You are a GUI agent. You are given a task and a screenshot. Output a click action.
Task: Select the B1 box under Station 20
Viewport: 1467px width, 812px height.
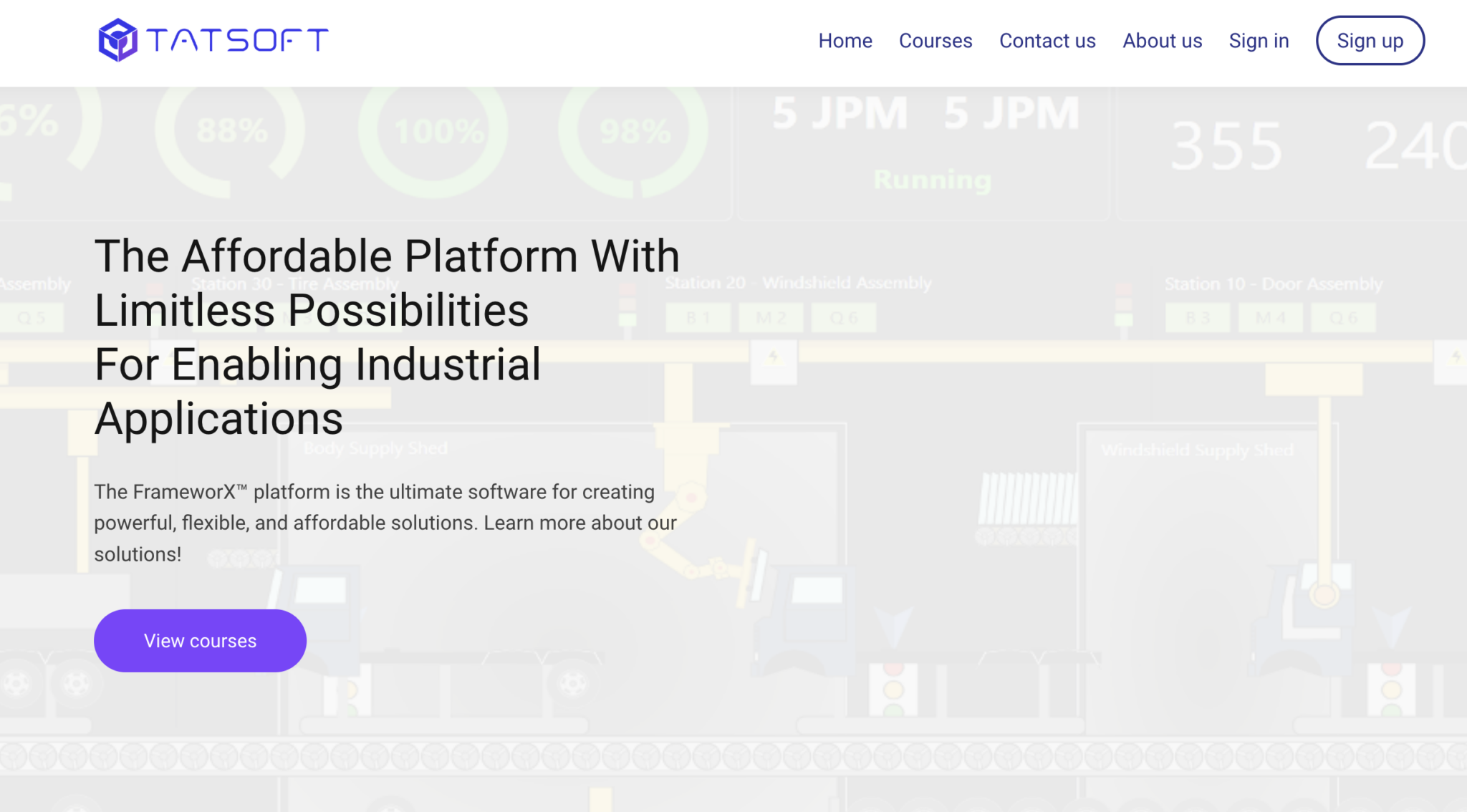coord(698,318)
